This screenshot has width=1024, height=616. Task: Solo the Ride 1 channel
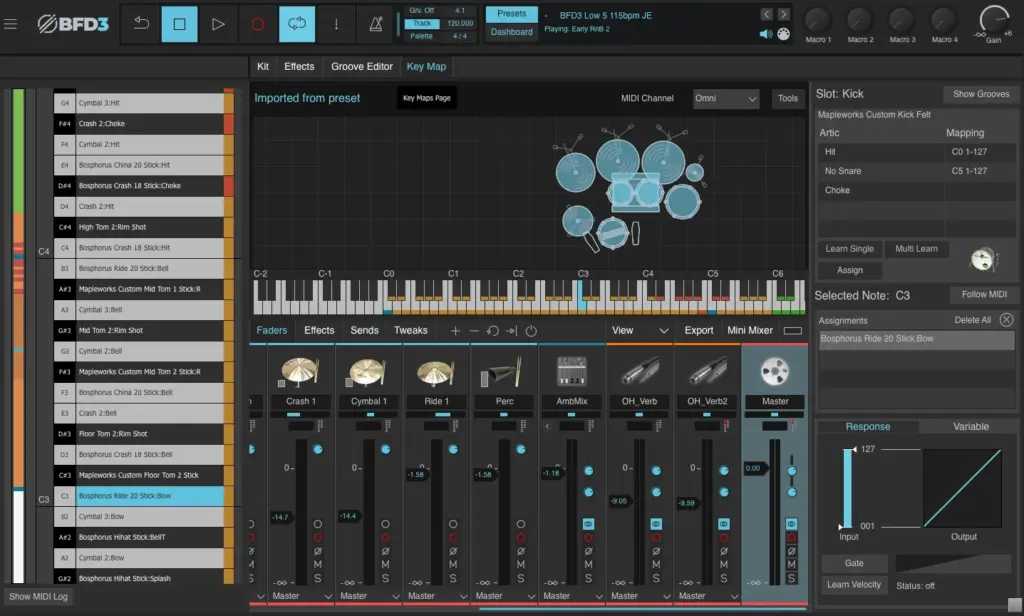pyautogui.click(x=453, y=578)
